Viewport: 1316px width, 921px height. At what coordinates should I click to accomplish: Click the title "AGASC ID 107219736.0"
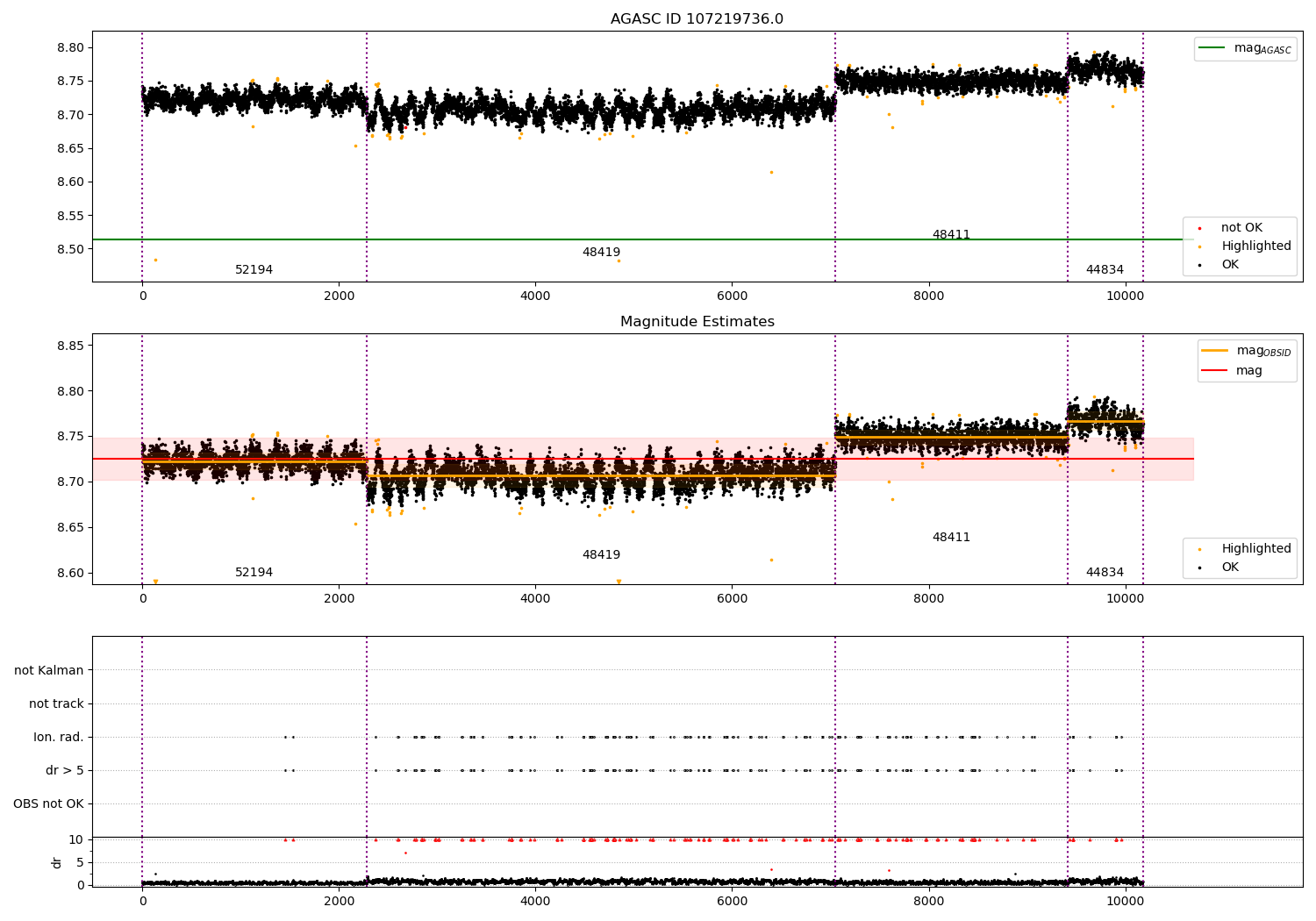click(x=697, y=19)
